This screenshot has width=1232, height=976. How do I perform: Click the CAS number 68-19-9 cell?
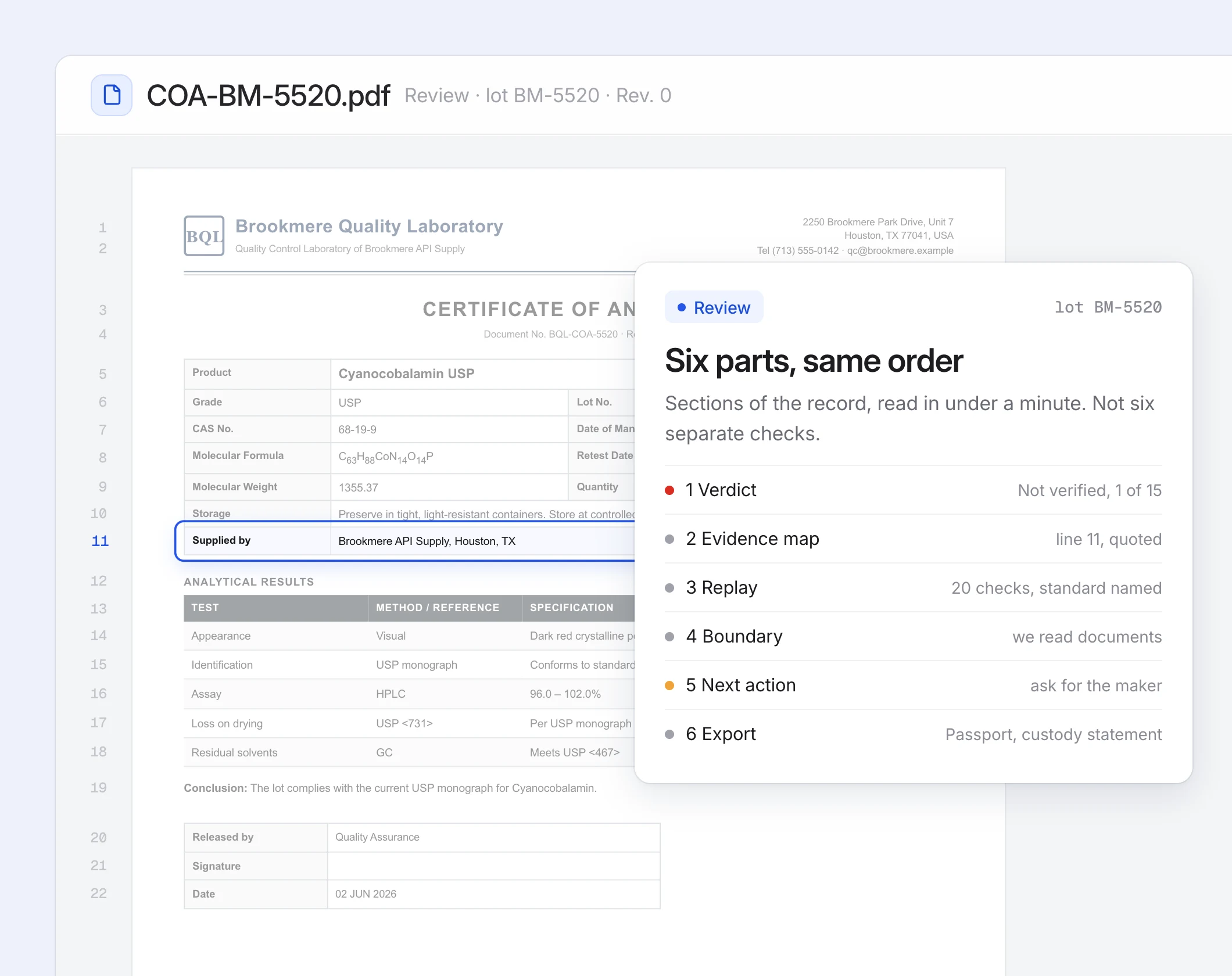point(449,429)
